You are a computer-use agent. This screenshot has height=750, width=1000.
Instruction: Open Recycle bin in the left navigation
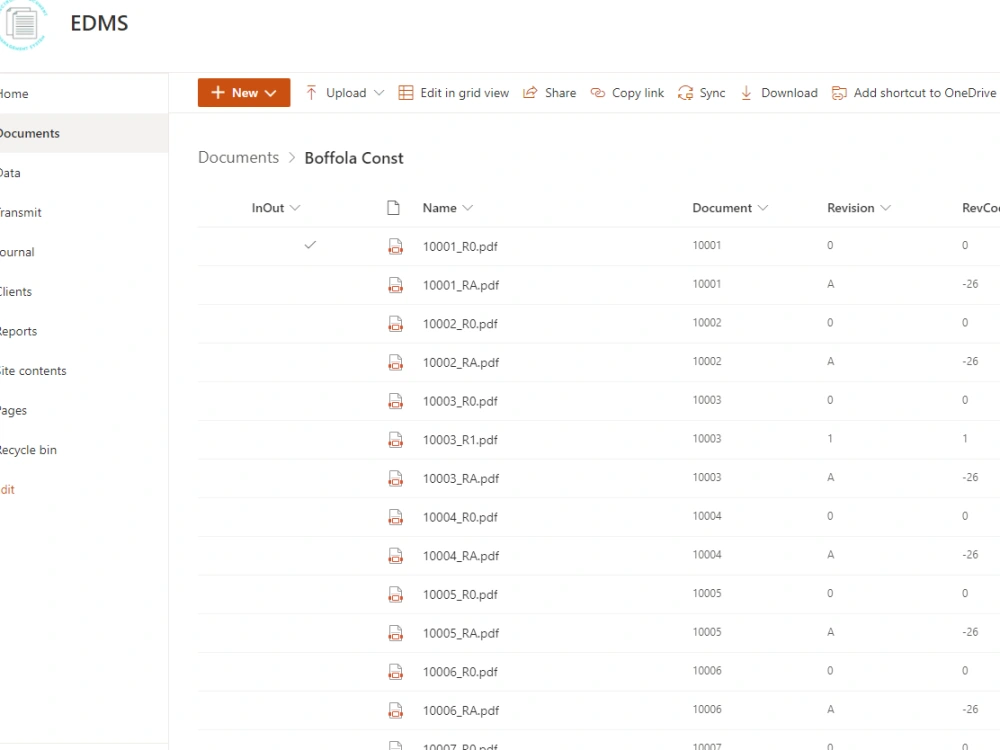click(28, 450)
